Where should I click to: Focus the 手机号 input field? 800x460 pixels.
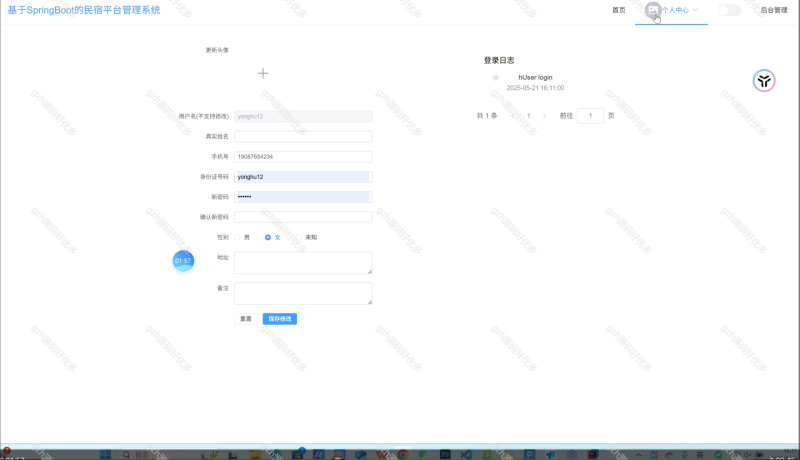pos(303,157)
